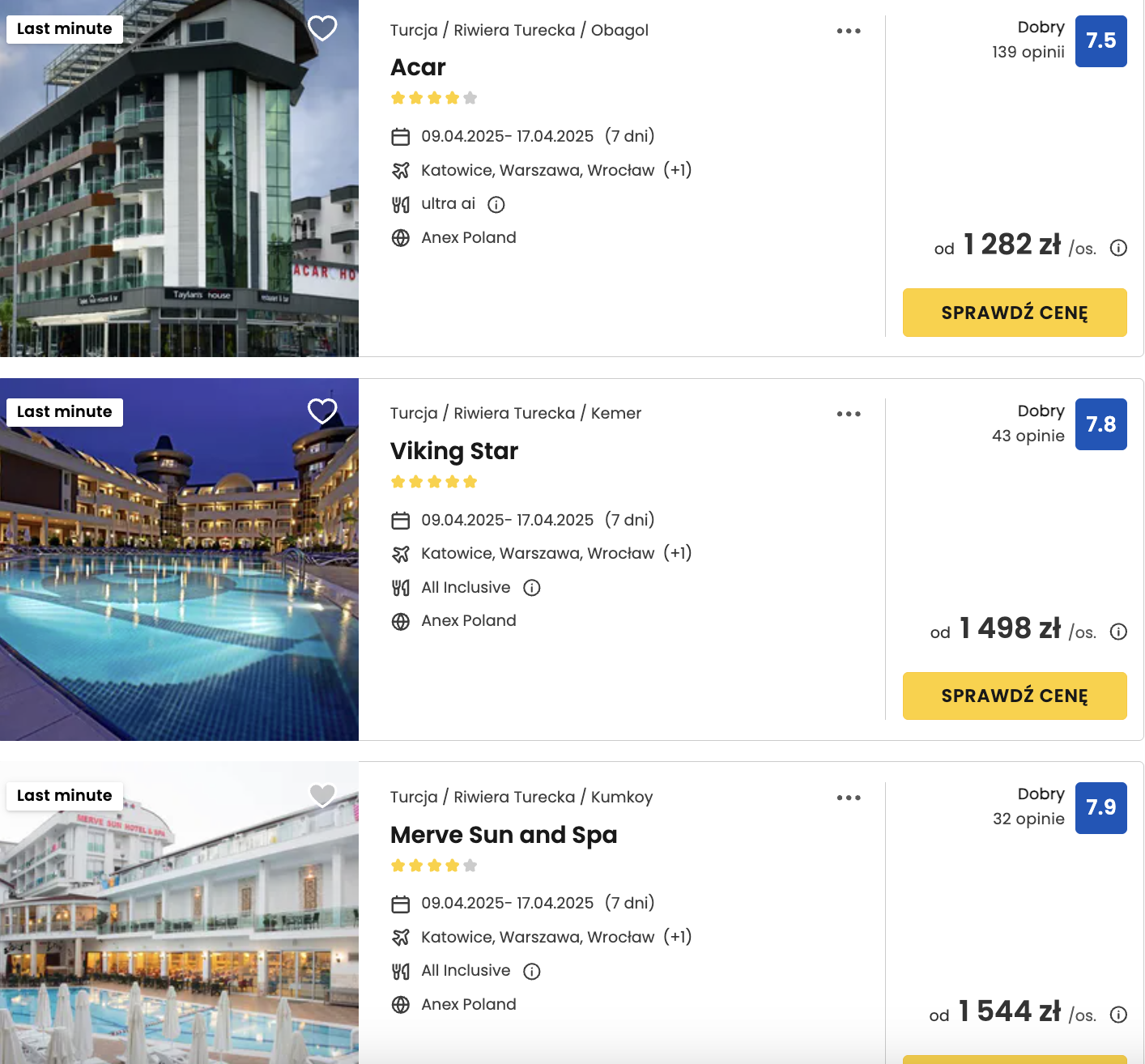Open three-dot menu for Viking Star
This screenshot has width=1145, height=1064.
[x=849, y=414]
